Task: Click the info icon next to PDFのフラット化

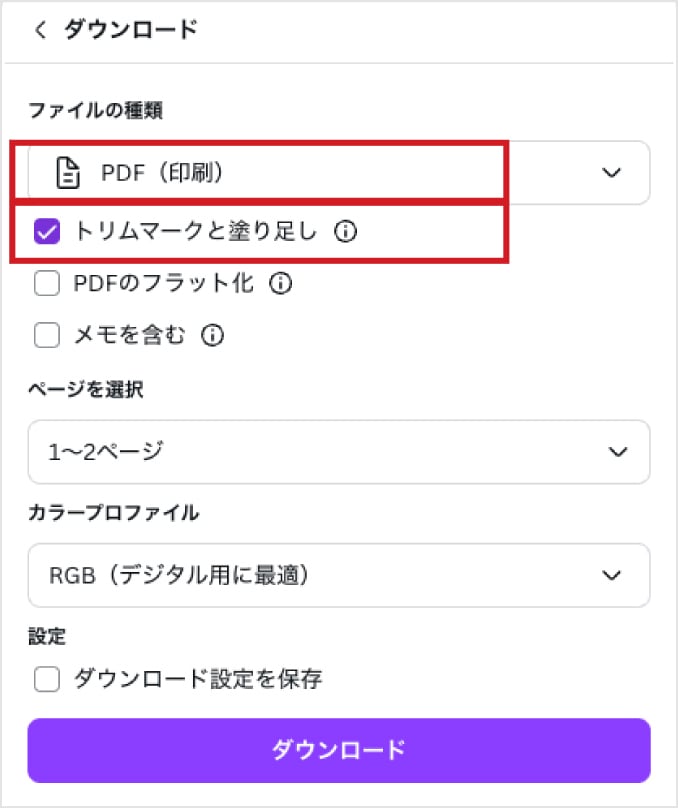Action: (x=281, y=284)
